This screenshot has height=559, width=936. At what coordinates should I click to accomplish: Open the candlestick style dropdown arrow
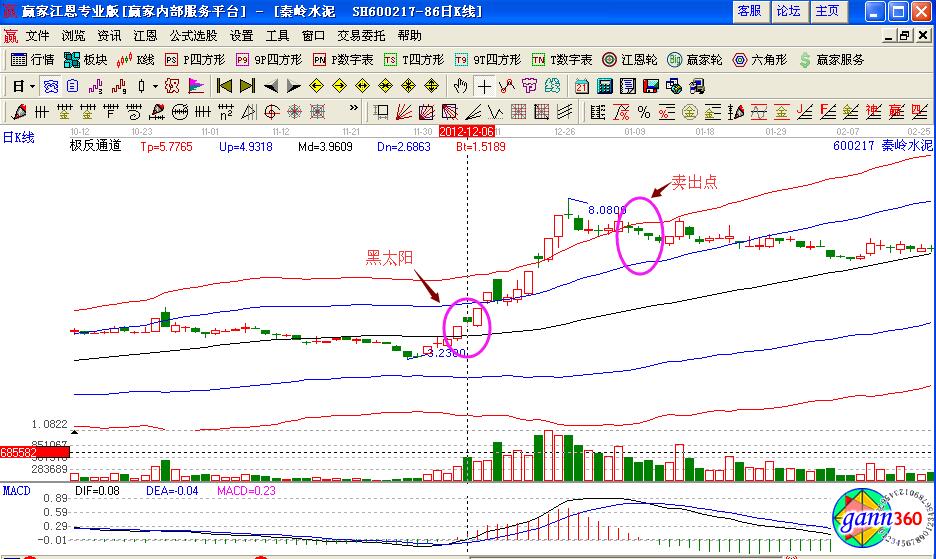click(x=154, y=86)
